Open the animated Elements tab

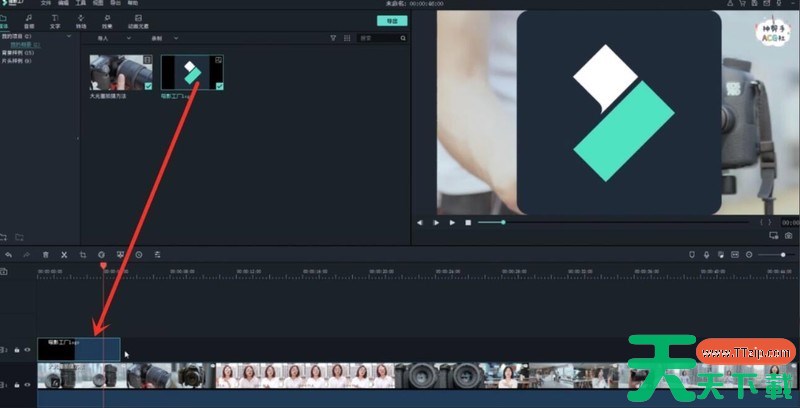click(138, 21)
